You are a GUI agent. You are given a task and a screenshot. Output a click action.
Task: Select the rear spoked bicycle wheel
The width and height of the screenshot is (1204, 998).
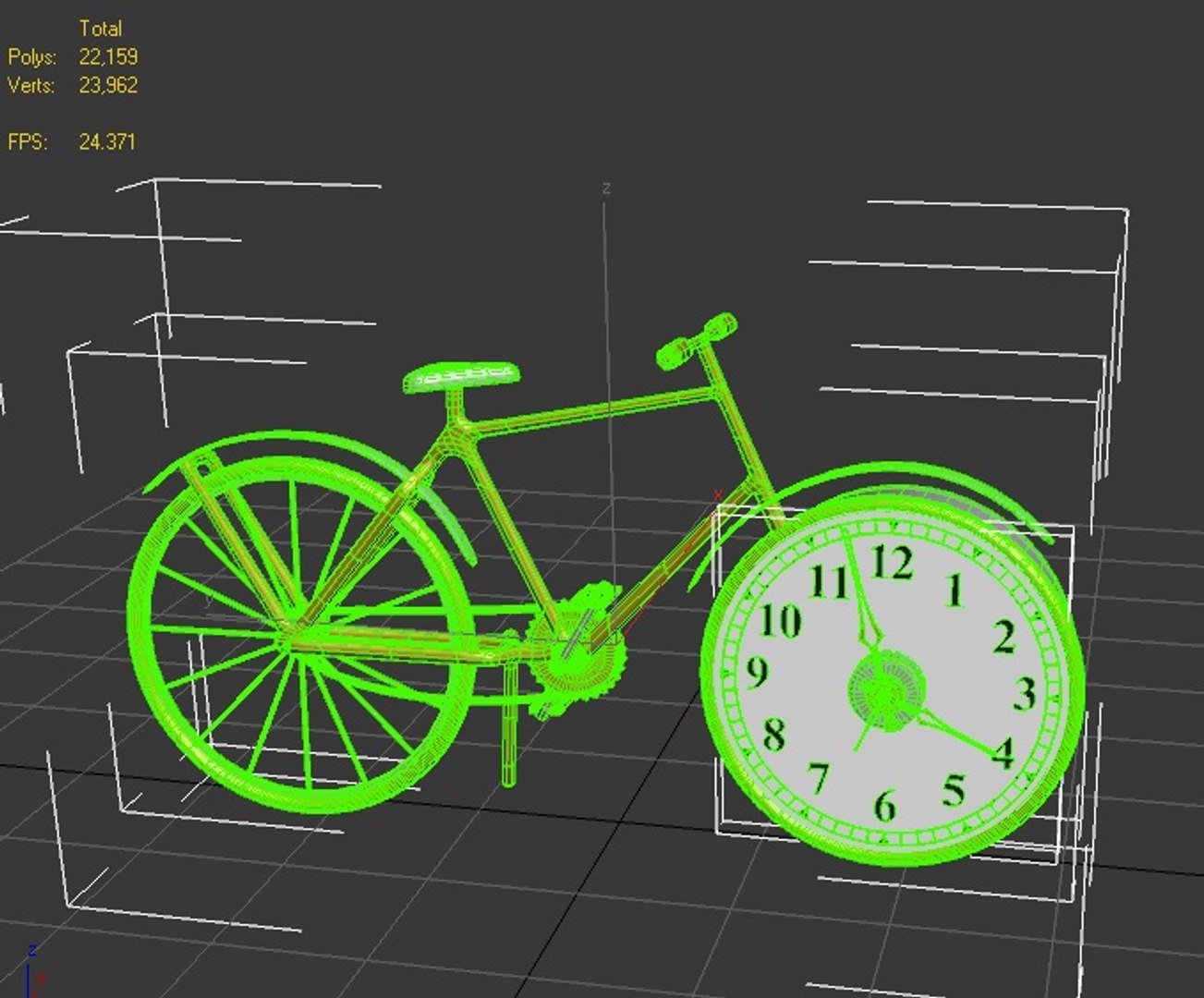301,633
